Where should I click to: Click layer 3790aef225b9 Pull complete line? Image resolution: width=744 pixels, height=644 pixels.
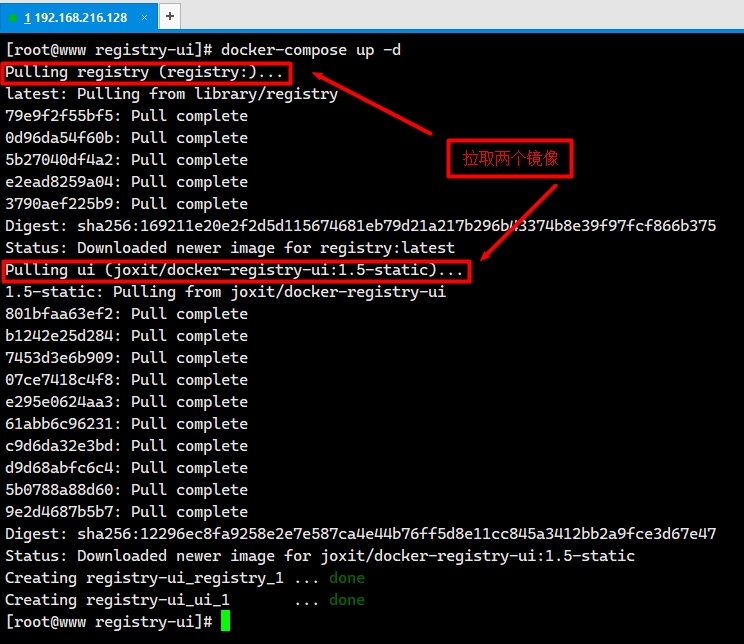(126, 204)
